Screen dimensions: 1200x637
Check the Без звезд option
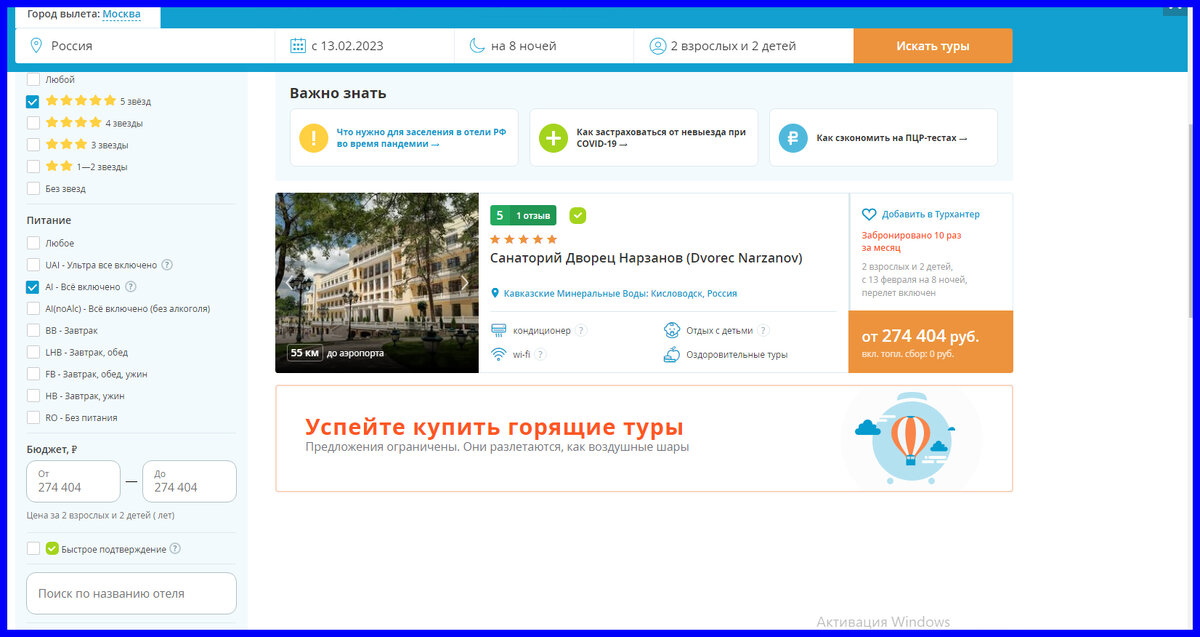(x=33, y=189)
